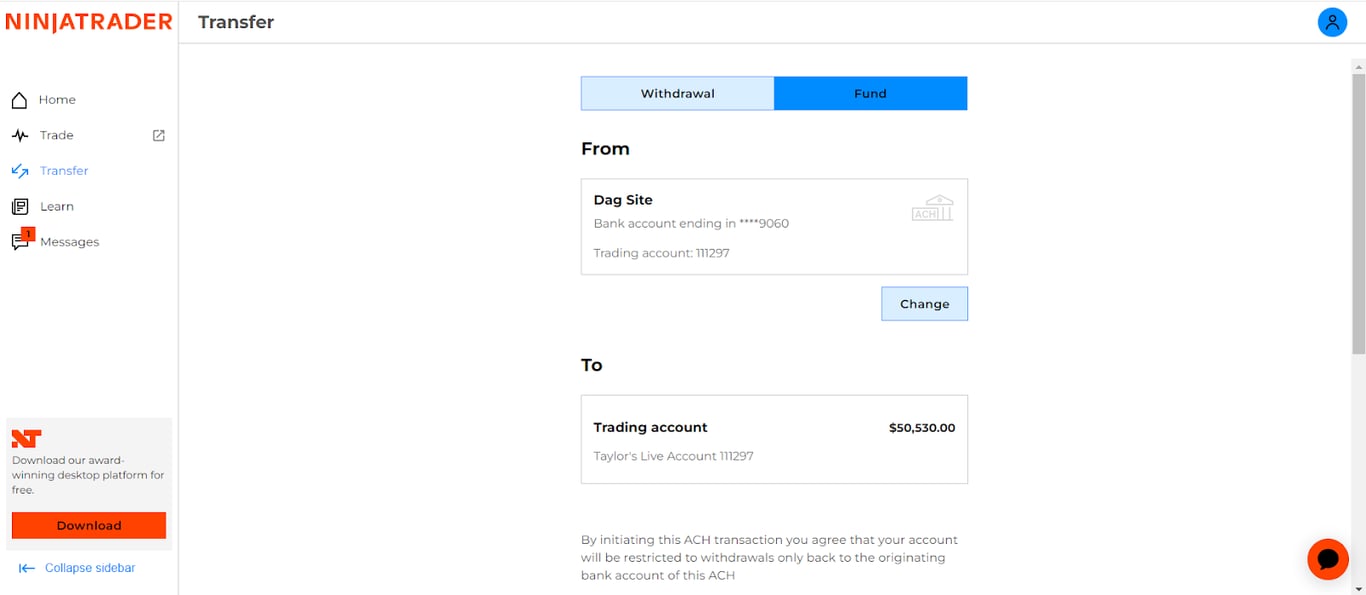
Task: Open the live chat bubble icon
Action: pyautogui.click(x=1328, y=558)
